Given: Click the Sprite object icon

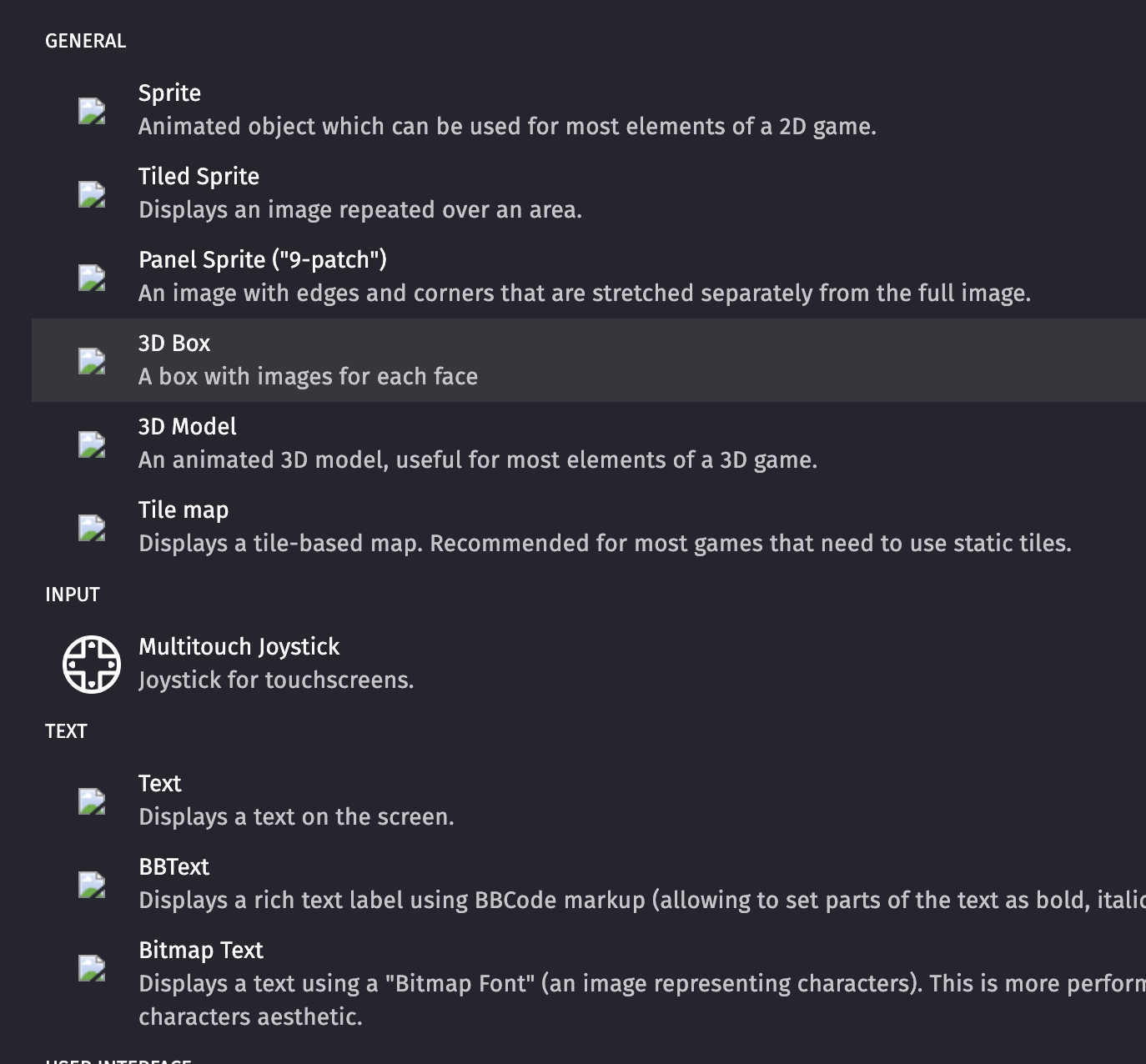Looking at the screenshot, I should click(x=92, y=111).
